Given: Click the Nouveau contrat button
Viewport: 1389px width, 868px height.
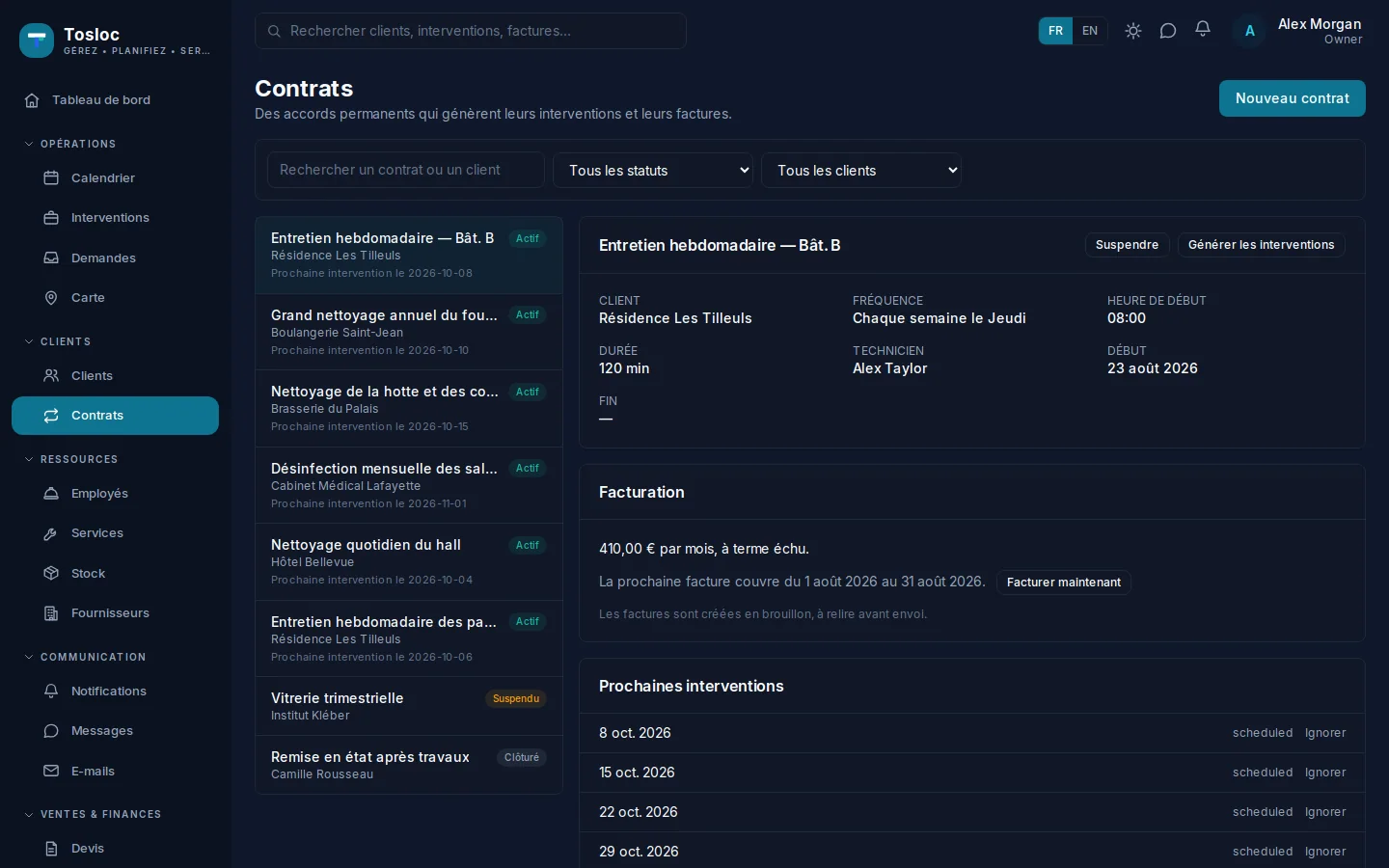Looking at the screenshot, I should pos(1293,98).
